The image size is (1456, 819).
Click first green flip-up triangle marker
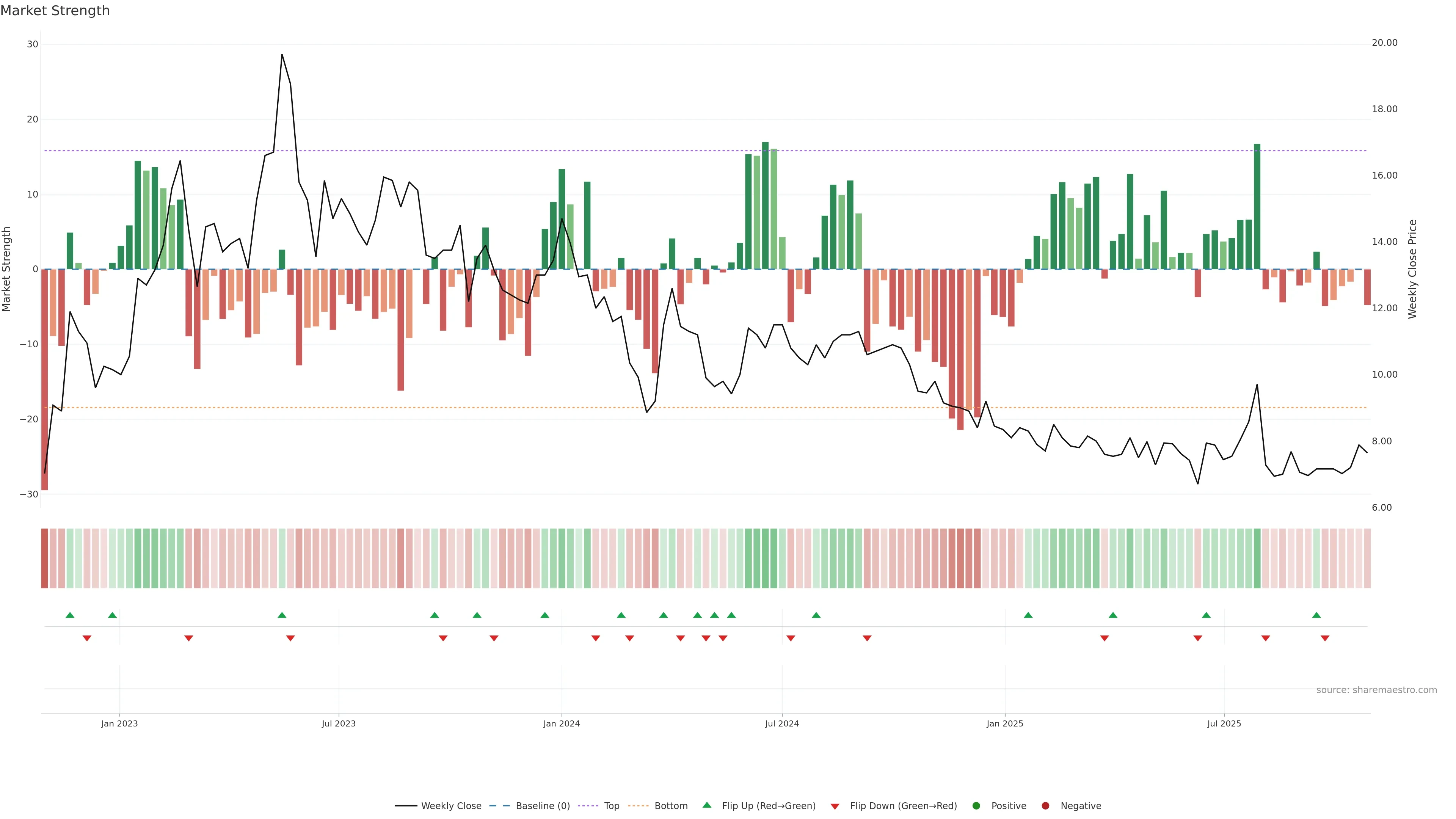pyautogui.click(x=70, y=615)
